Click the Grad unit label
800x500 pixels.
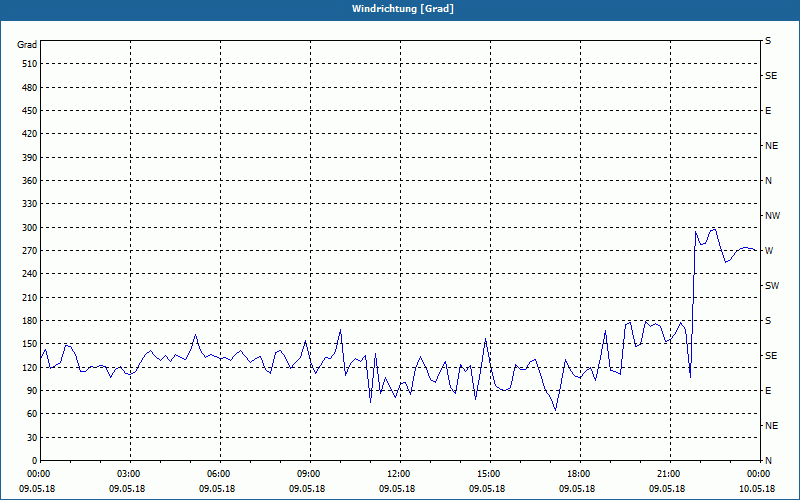[27, 45]
